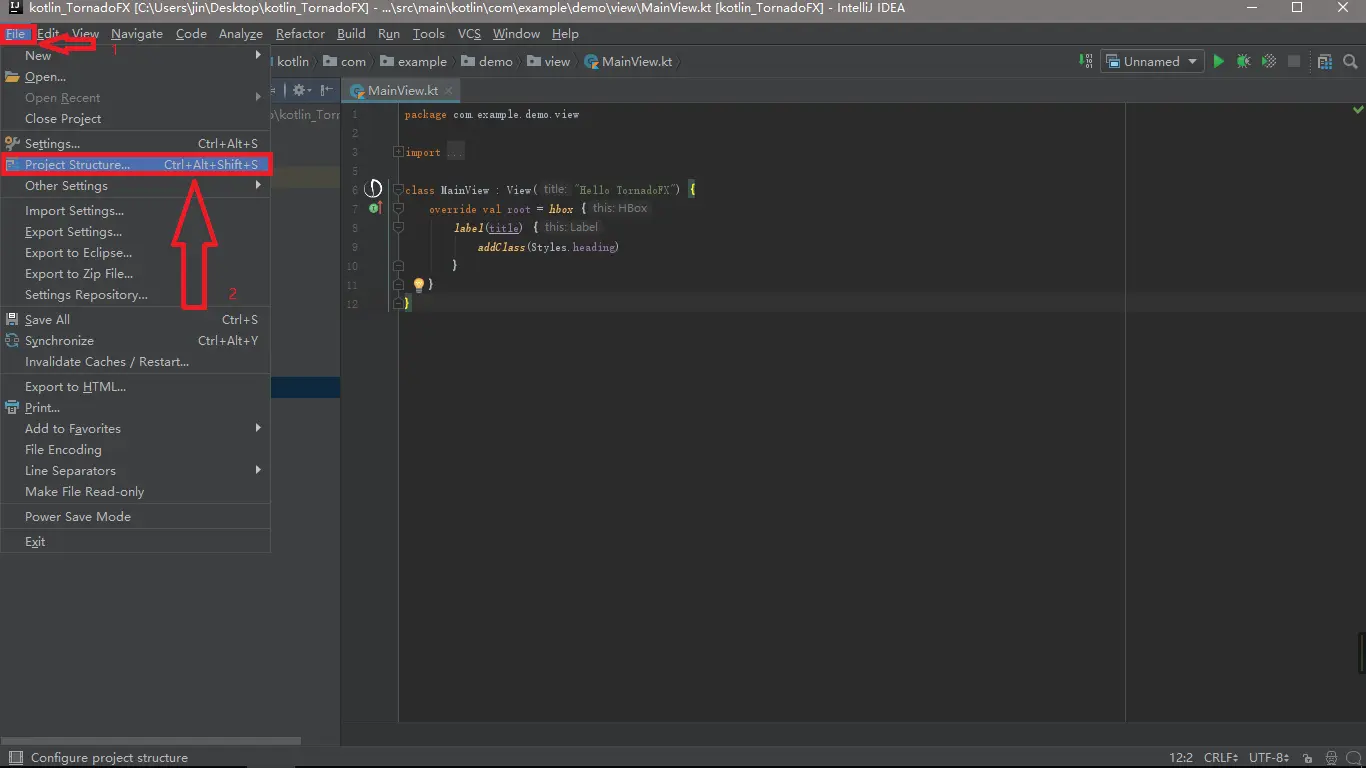This screenshot has width=1366, height=768.
Task: Open the inspector hat icon in the status bar
Action: tap(1331, 758)
